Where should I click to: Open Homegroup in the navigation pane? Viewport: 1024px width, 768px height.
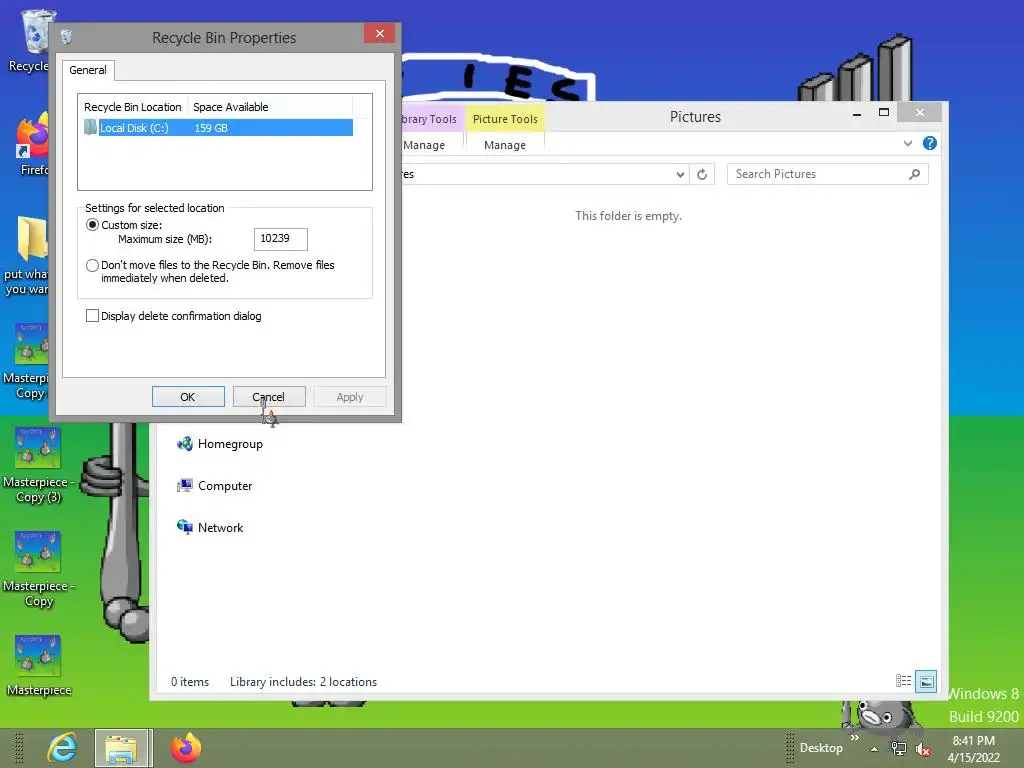(230, 444)
